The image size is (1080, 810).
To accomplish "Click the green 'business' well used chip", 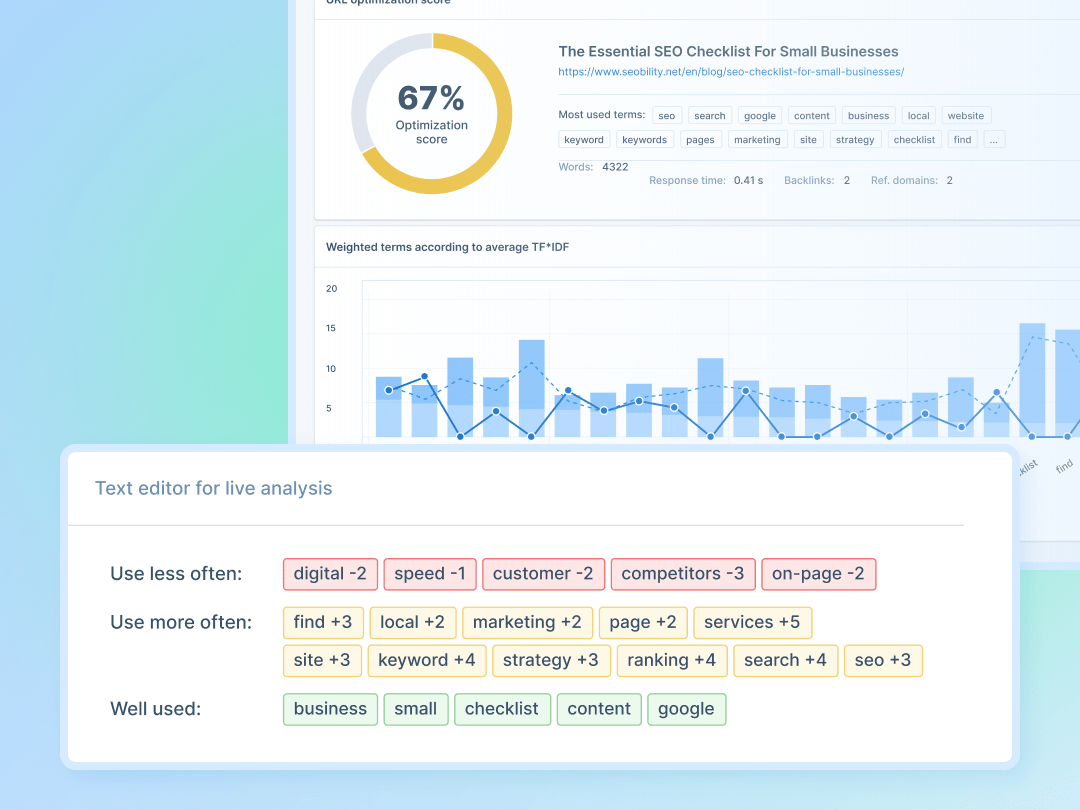I will (330, 709).
